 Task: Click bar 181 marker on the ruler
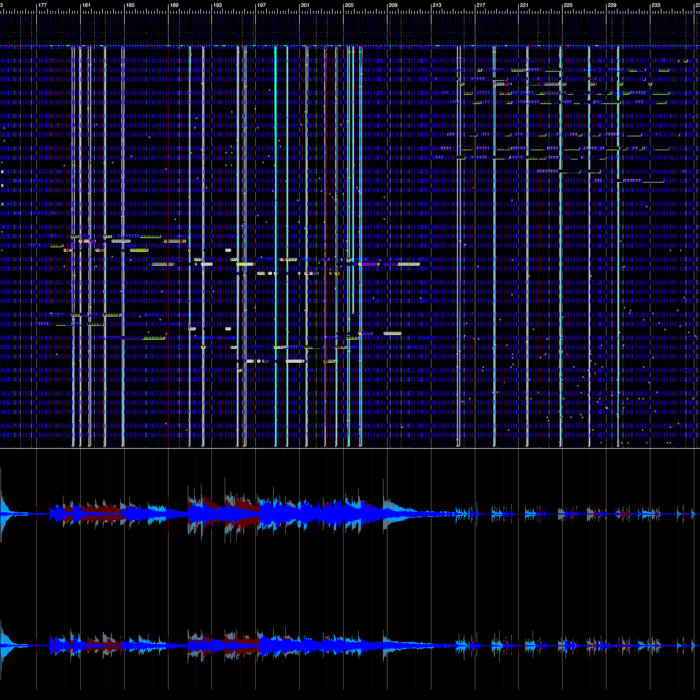86,5
